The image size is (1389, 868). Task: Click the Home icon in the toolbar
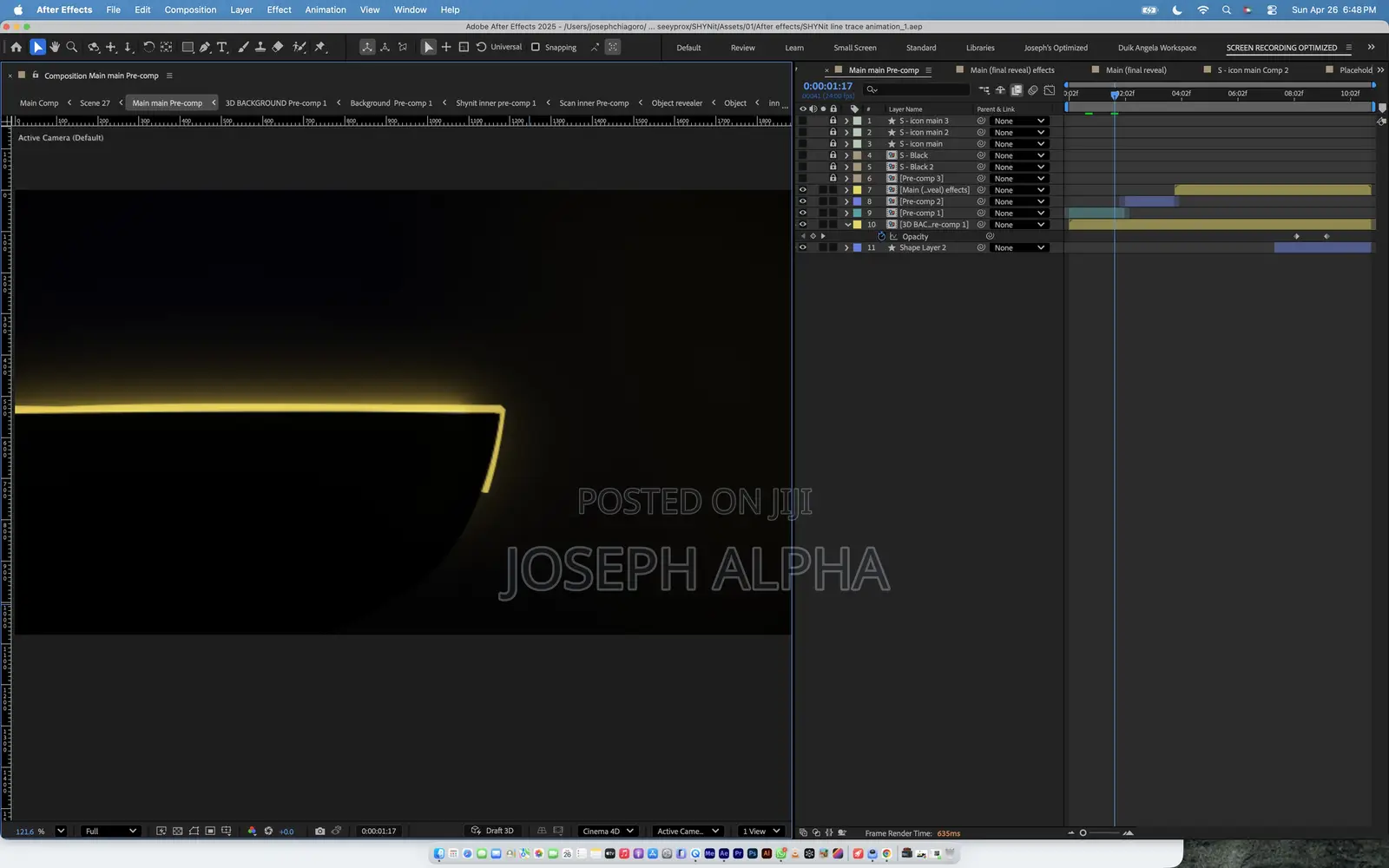coord(16,47)
